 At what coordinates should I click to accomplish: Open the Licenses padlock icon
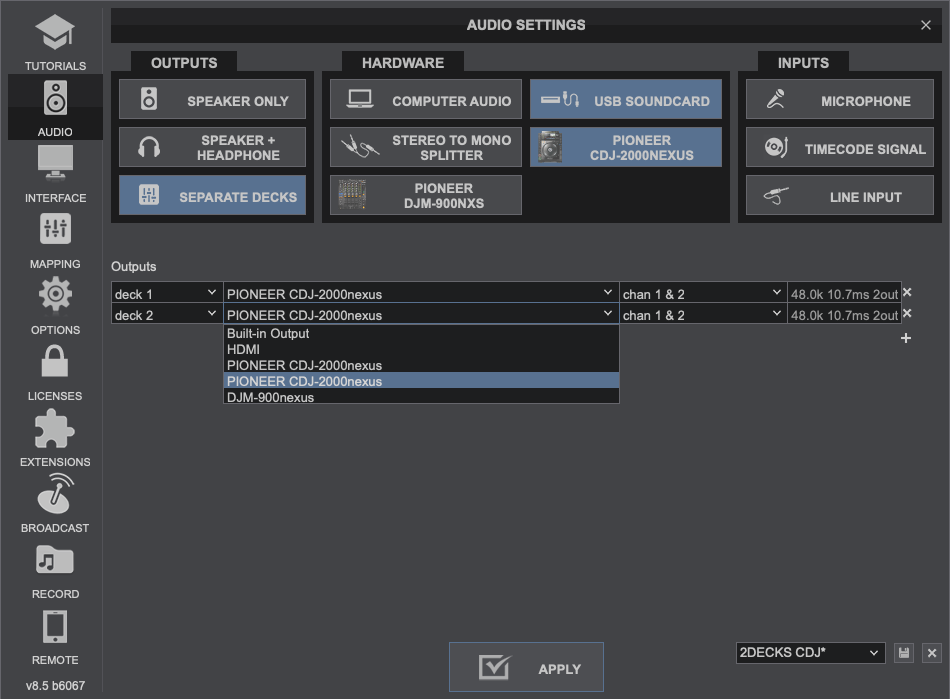[x=55, y=361]
